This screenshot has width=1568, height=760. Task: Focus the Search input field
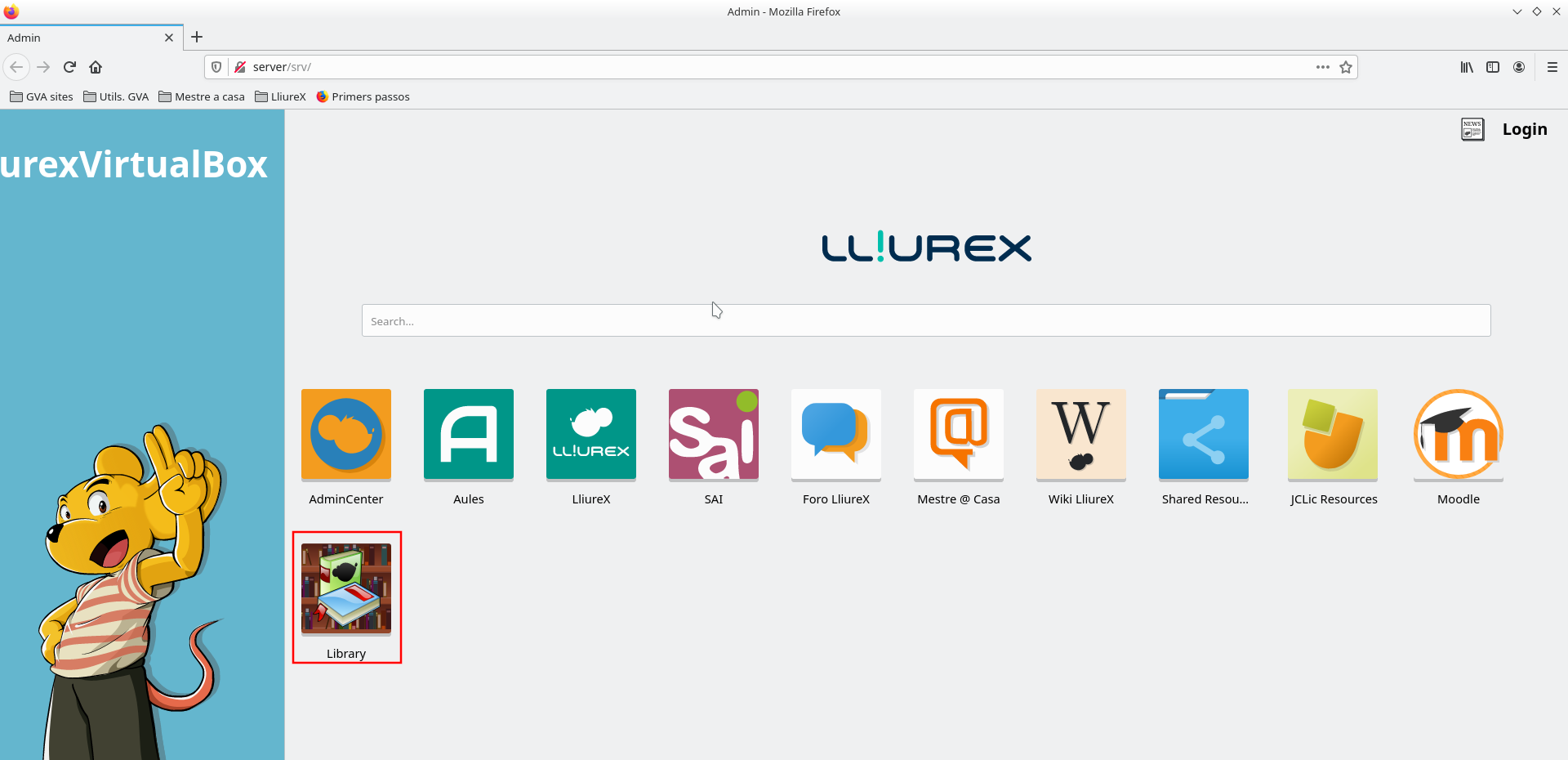pos(925,320)
